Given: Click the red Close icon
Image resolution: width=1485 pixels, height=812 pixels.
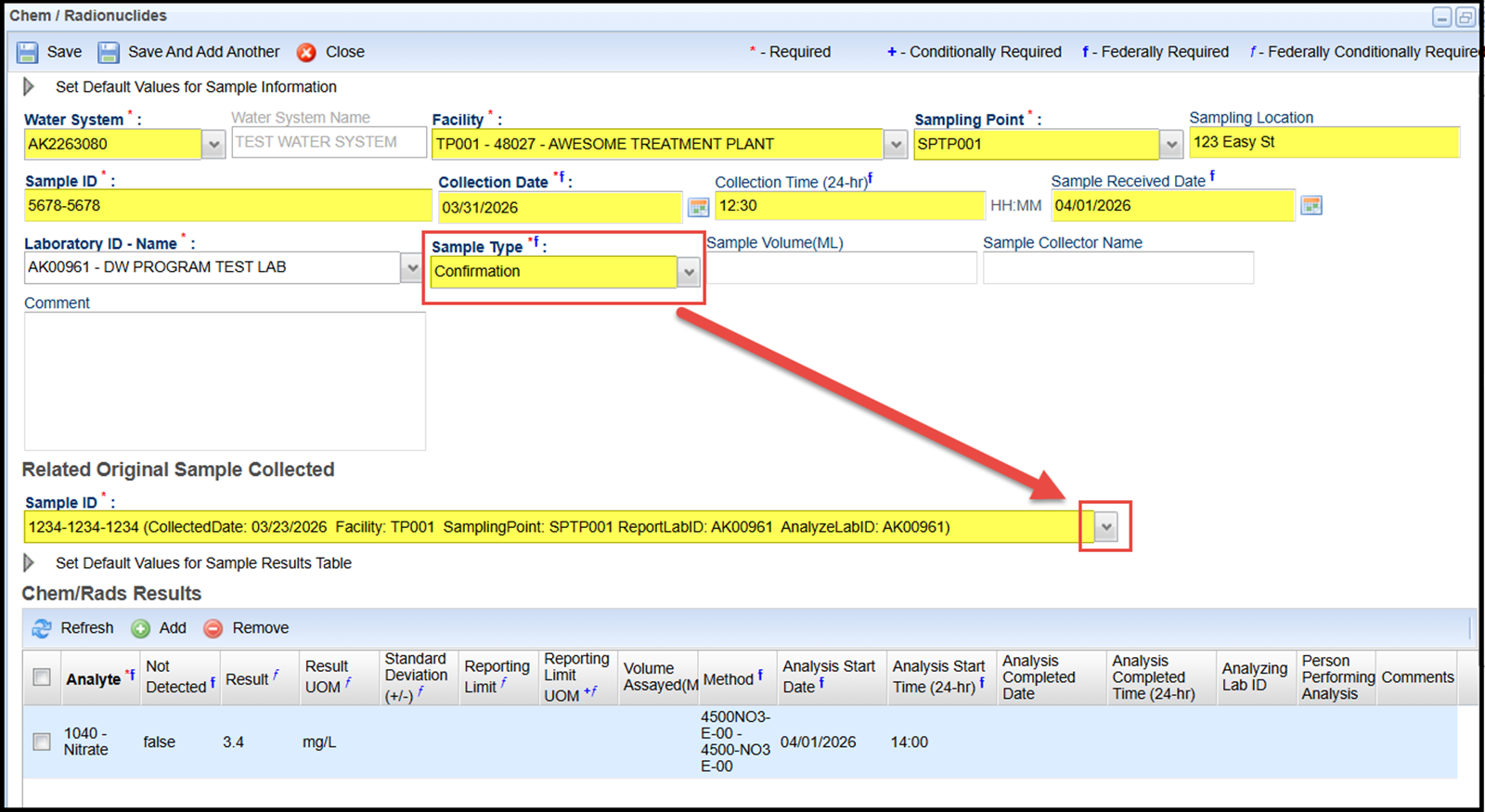Looking at the screenshot, I should pyautogui.click(x=306, y=53).
